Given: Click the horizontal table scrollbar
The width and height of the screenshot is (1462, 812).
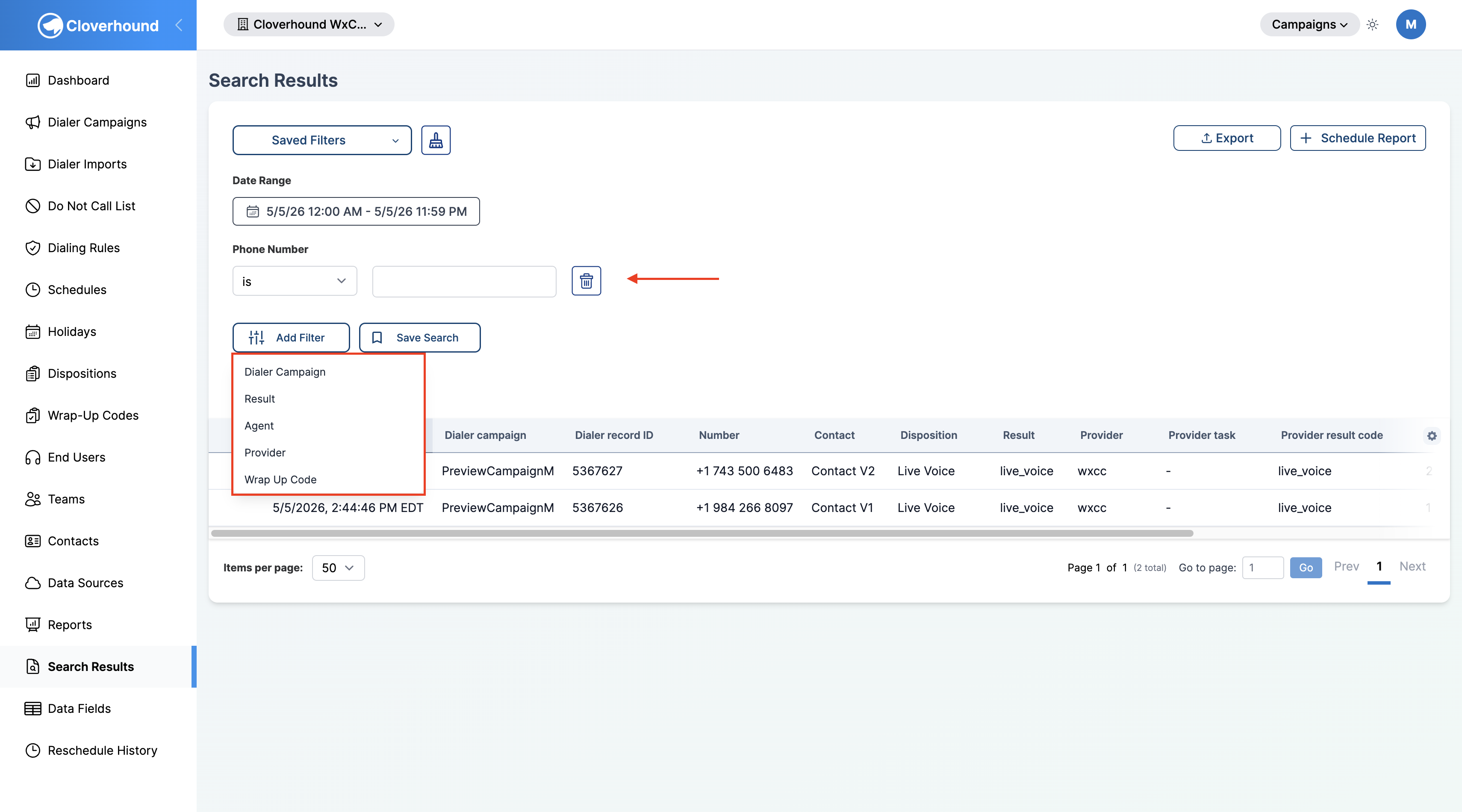Looking at the screenshot, I should click(702, 533).
